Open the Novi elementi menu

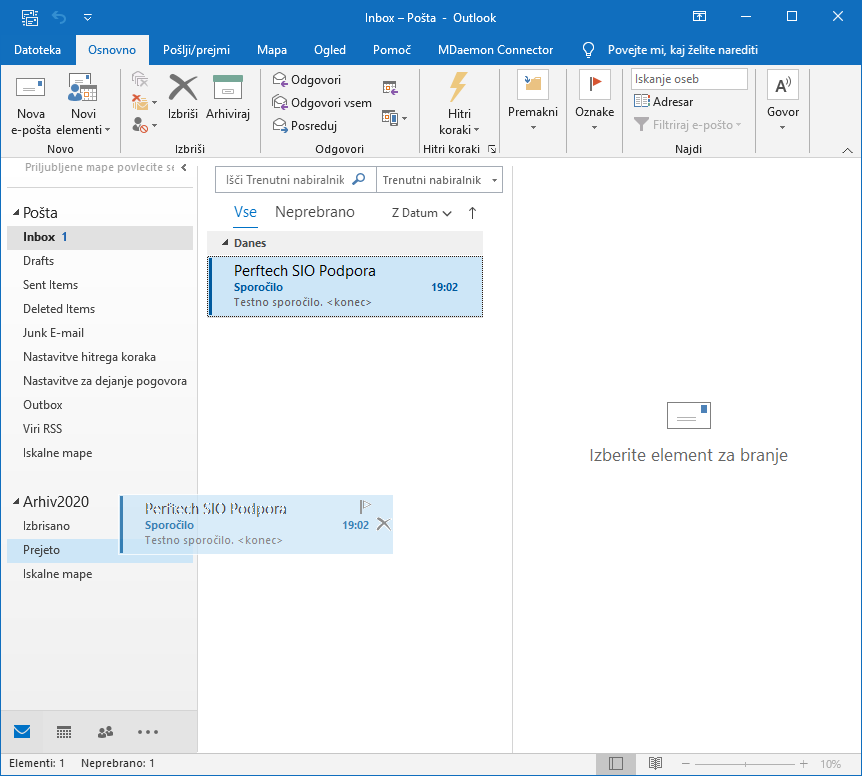click(83, 105)
